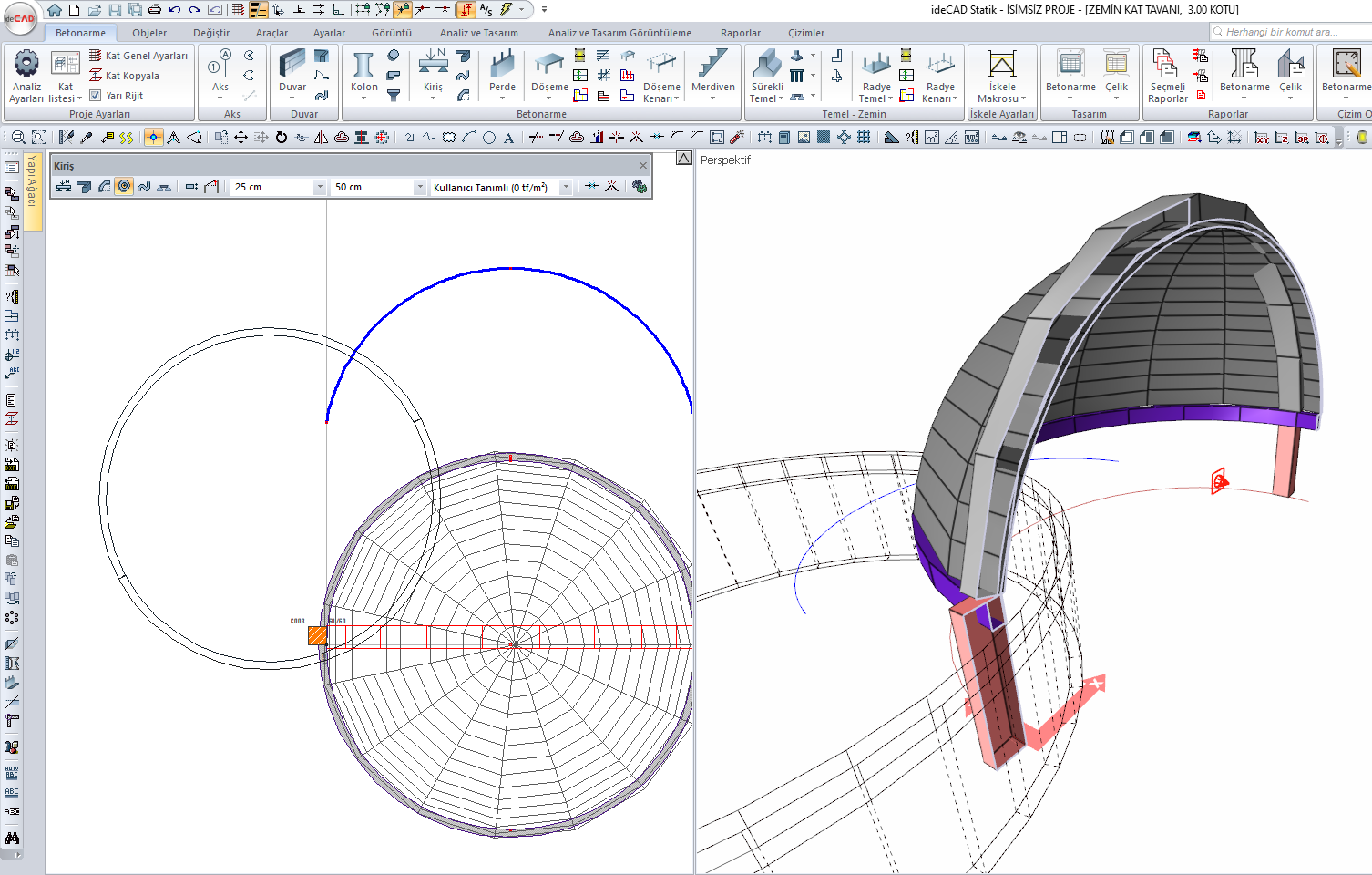Click the rotate tool icon
Viewport: 1372px width, 875px height.
[281, 137]
